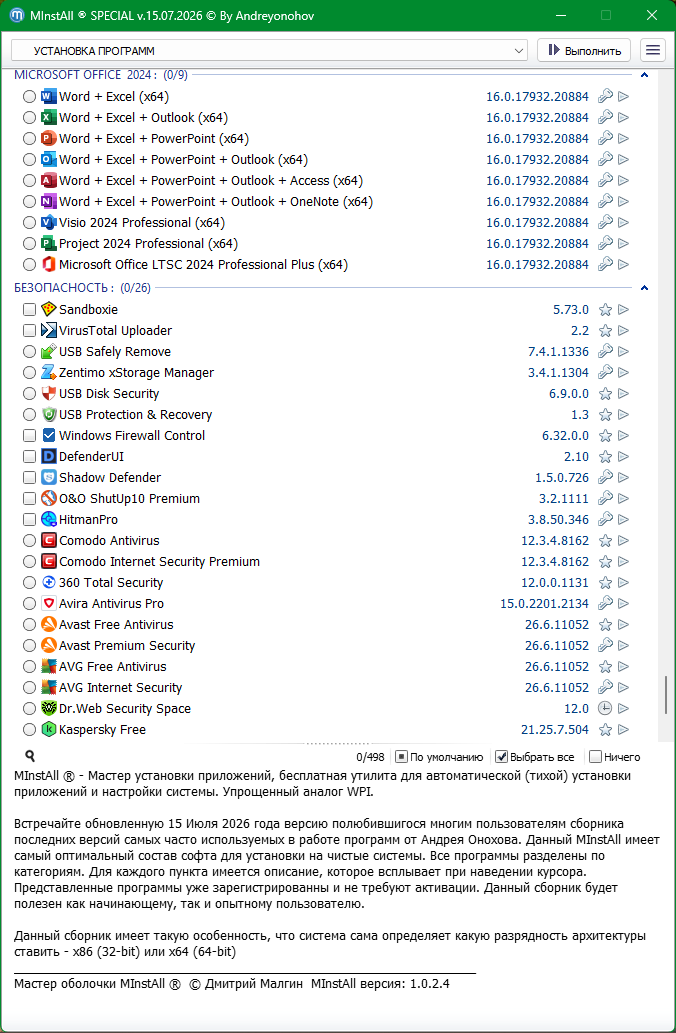Click the key icon for USB Safely Remove
This screenshot has width=676, height=1033.
(605, 352)
